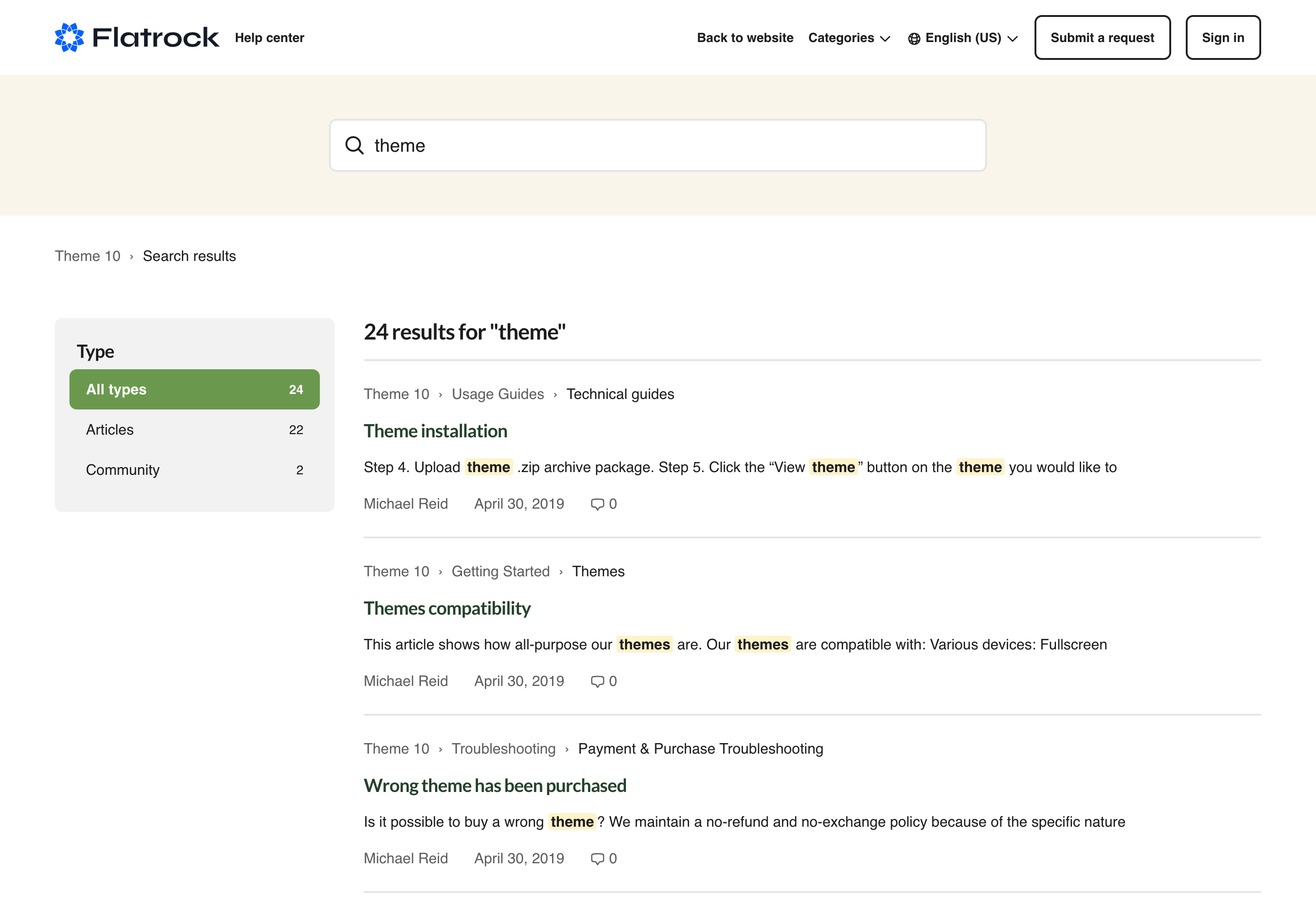Select the All types filter
Screen dimensions: 1316x914
coord(194,389)
